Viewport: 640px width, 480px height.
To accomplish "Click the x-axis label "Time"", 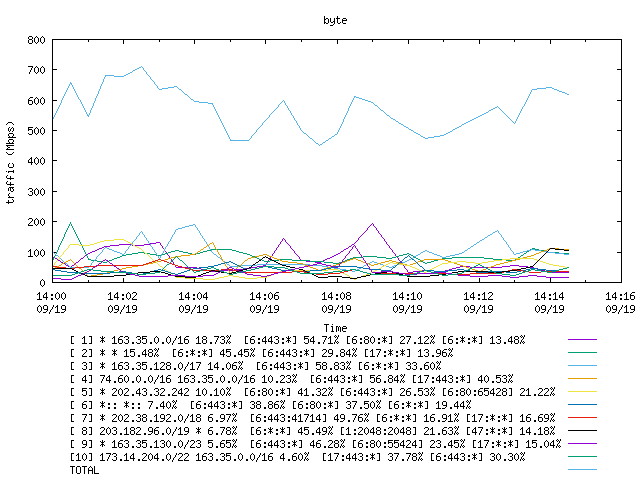I will (x=336, y=328).
